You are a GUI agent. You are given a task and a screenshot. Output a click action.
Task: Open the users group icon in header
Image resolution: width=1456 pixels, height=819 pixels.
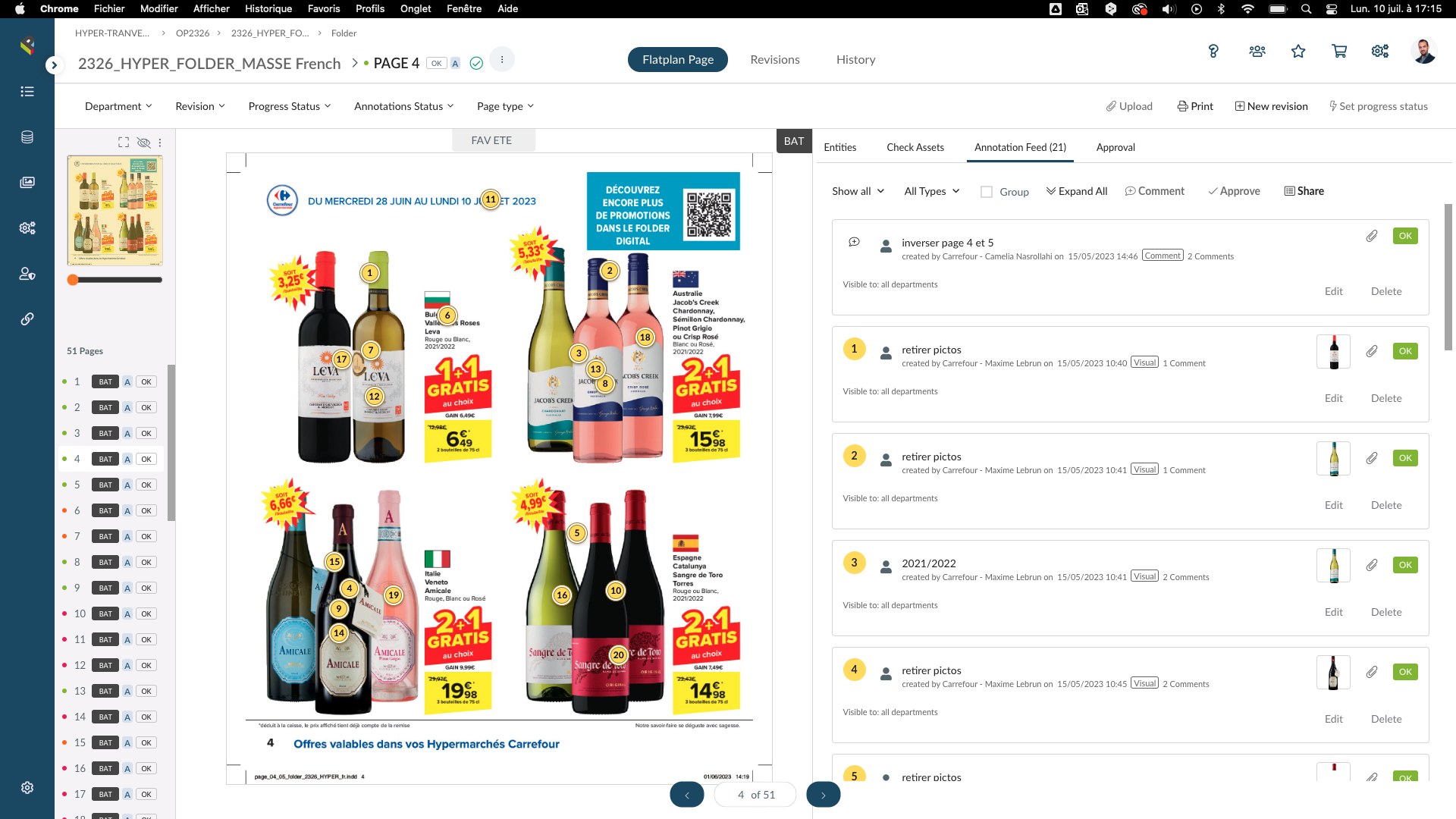[x=1257, y=51]
